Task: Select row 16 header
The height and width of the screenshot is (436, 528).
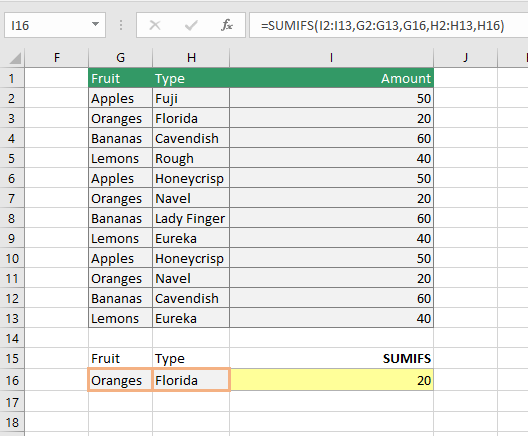Action: click(x=12, y=380)
